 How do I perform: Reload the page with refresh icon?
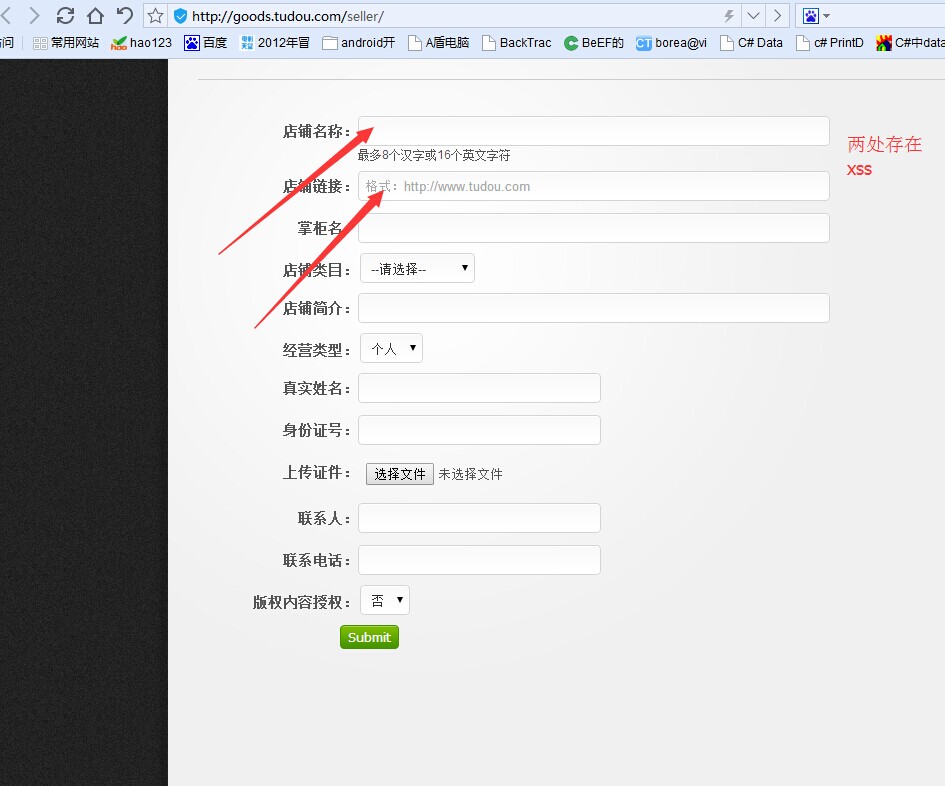click(65, 16)
